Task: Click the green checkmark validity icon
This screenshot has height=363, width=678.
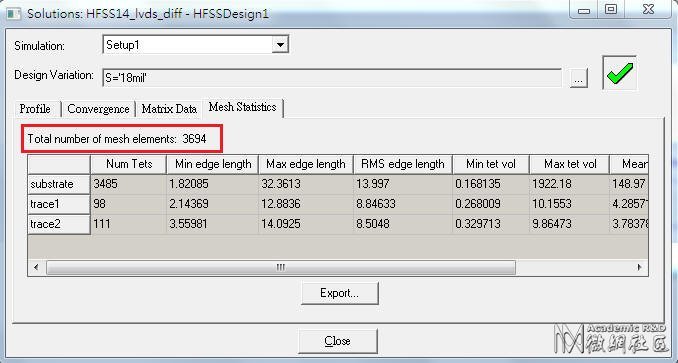Action: 620,73
